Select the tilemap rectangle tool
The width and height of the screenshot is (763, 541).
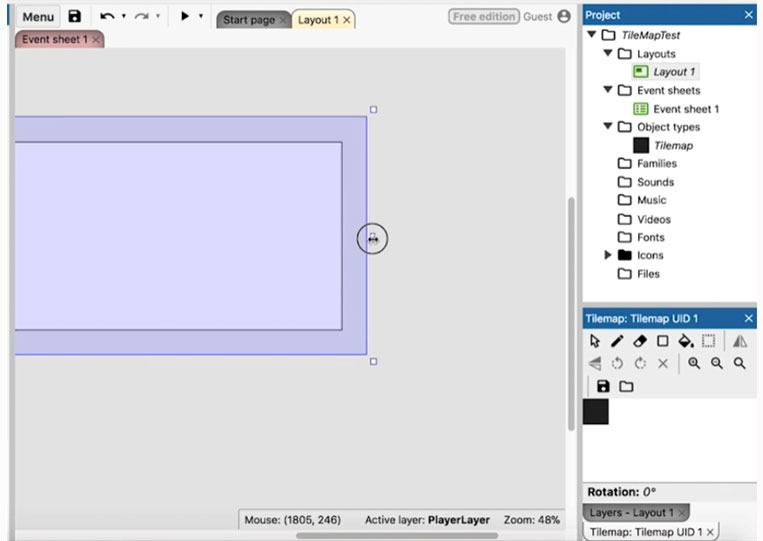coord(662,341)
